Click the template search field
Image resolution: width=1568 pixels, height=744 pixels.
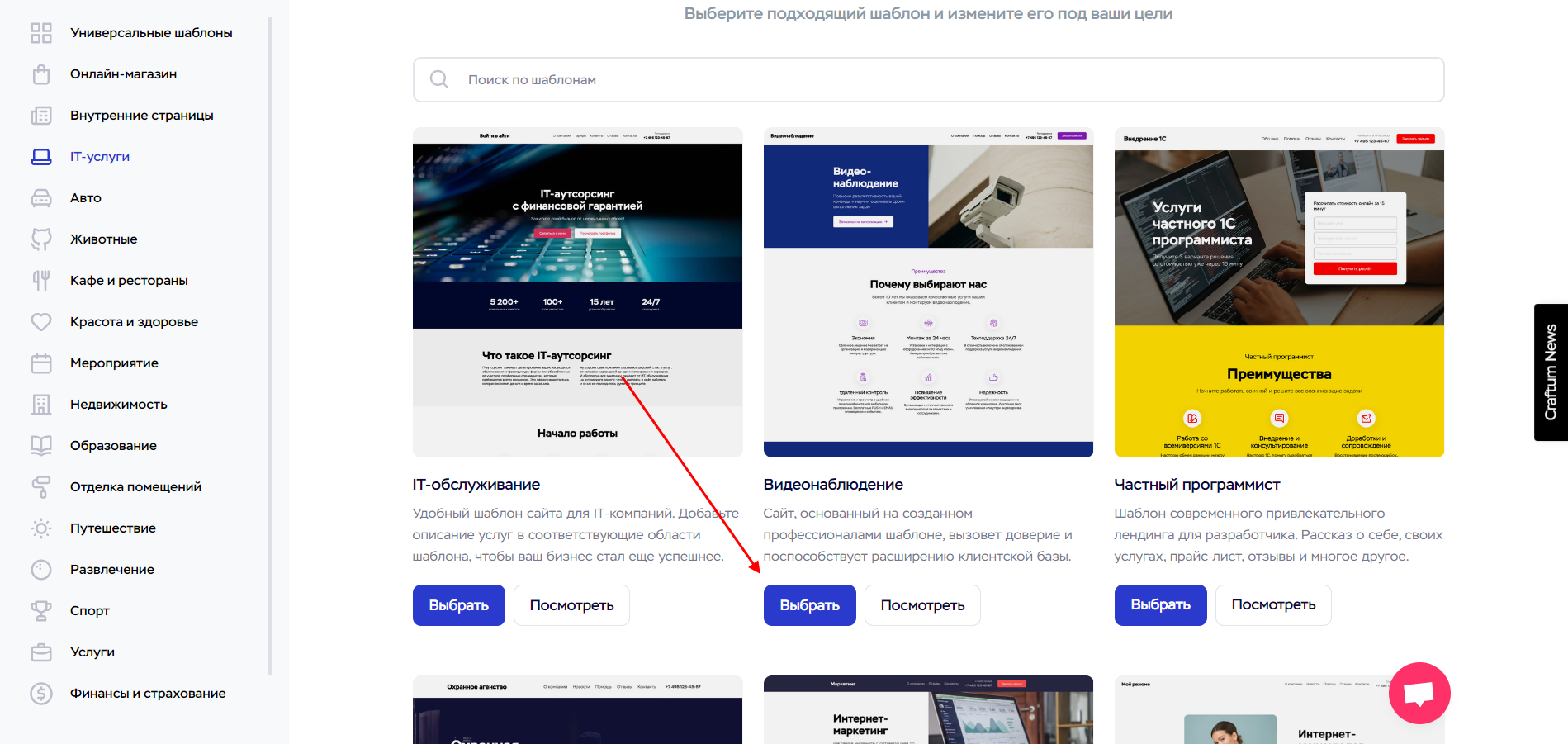click(x=929, y=79)
